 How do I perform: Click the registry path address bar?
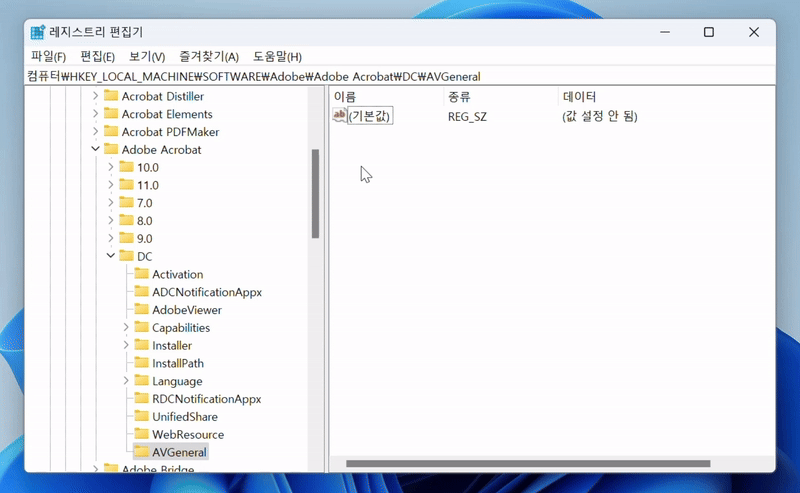pyautogui.click(x=400, y=77)
